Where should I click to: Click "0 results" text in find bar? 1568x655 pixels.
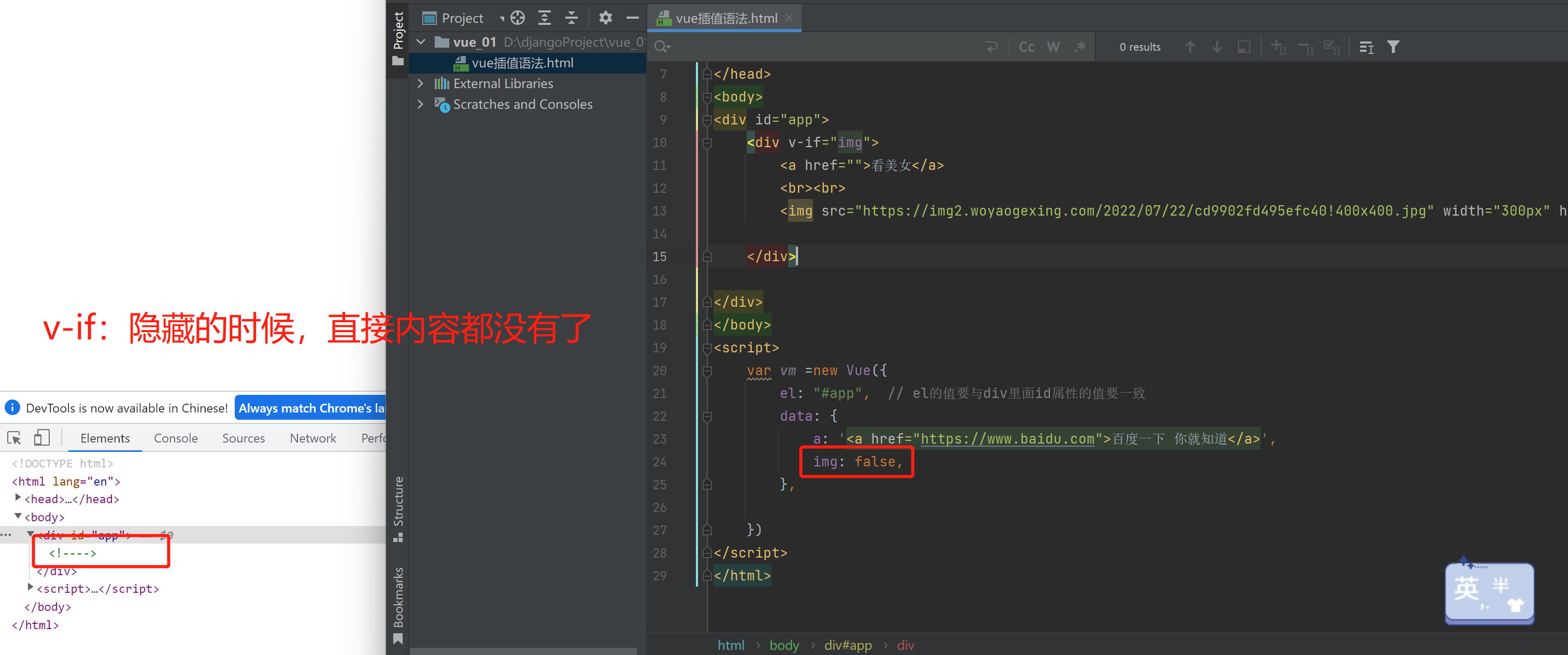point(1140,47)
